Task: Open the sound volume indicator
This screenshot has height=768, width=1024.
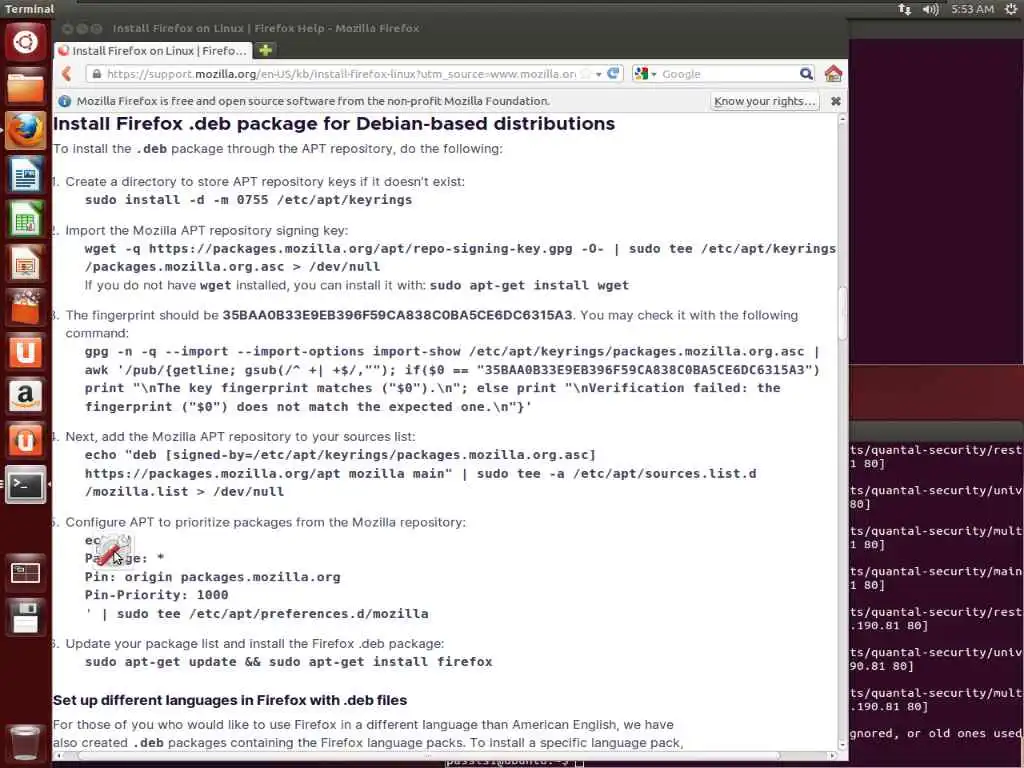Action: point(930,9)
